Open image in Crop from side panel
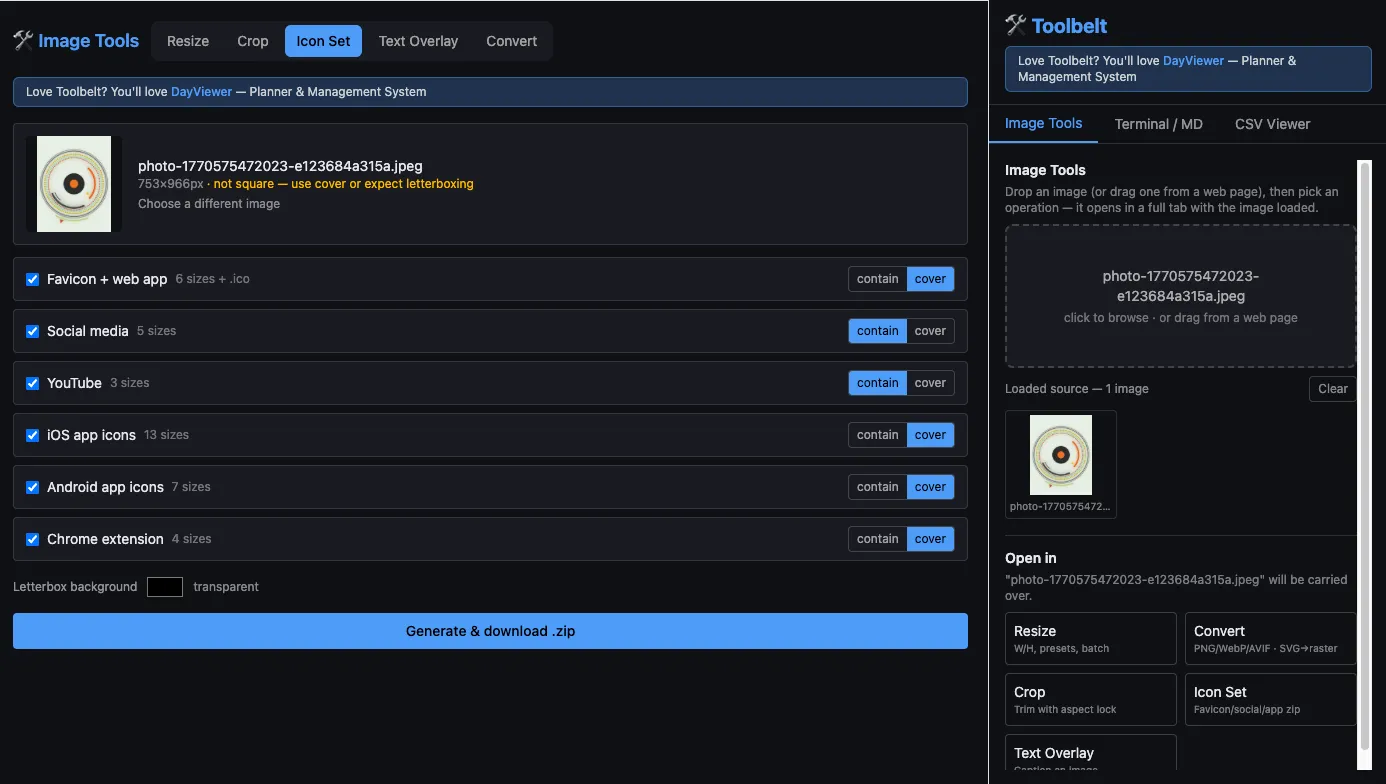1386x784 pixels. (x=1091, y=699)
